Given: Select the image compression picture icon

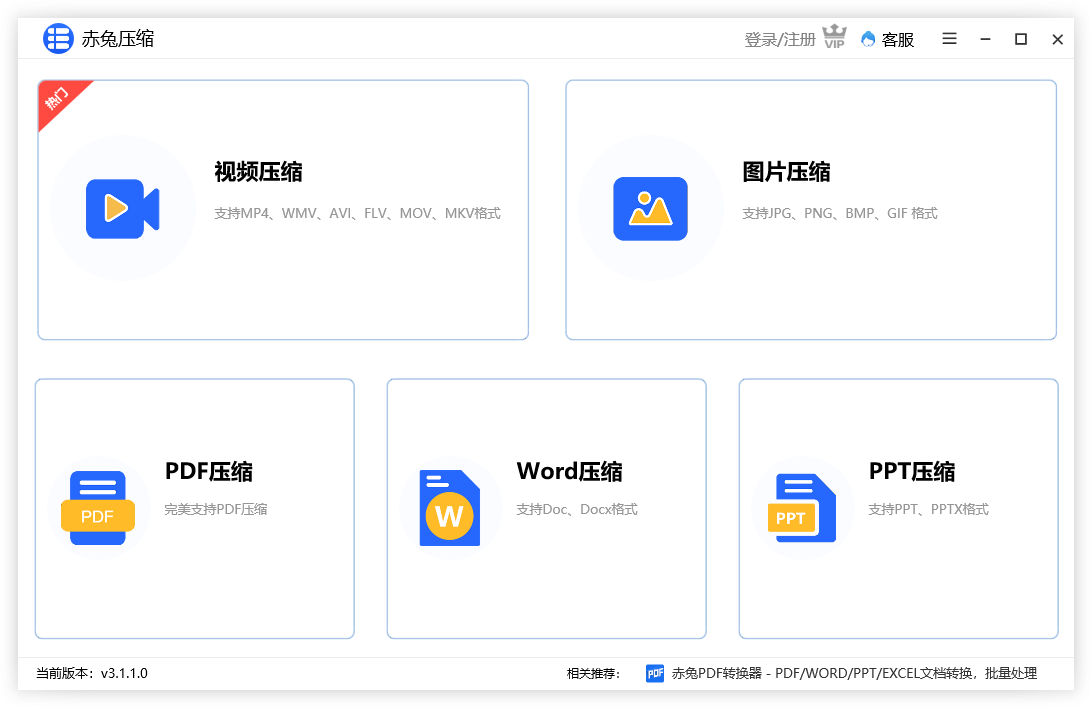Looking at the screenshot, I should 650,209.
